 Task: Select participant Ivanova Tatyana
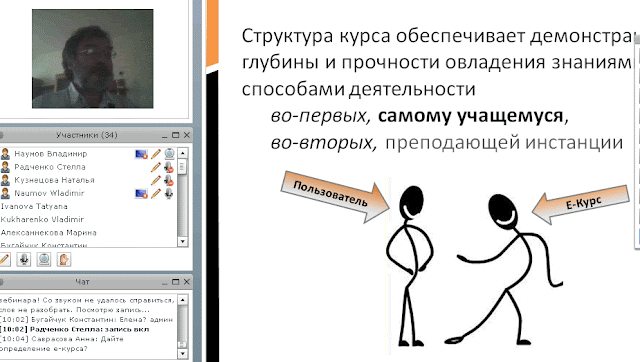click(34, 207)
